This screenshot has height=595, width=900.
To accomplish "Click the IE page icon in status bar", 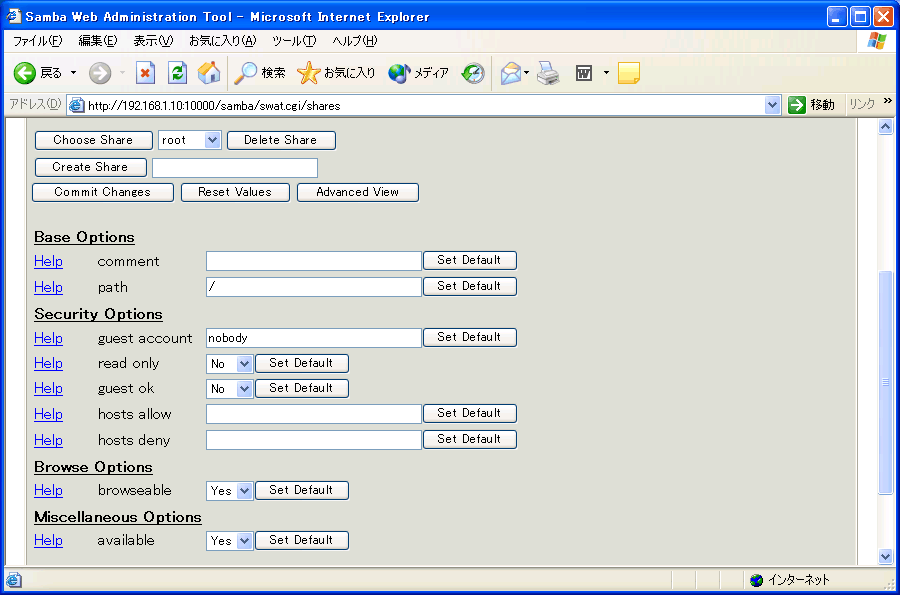I will [14, 580].
